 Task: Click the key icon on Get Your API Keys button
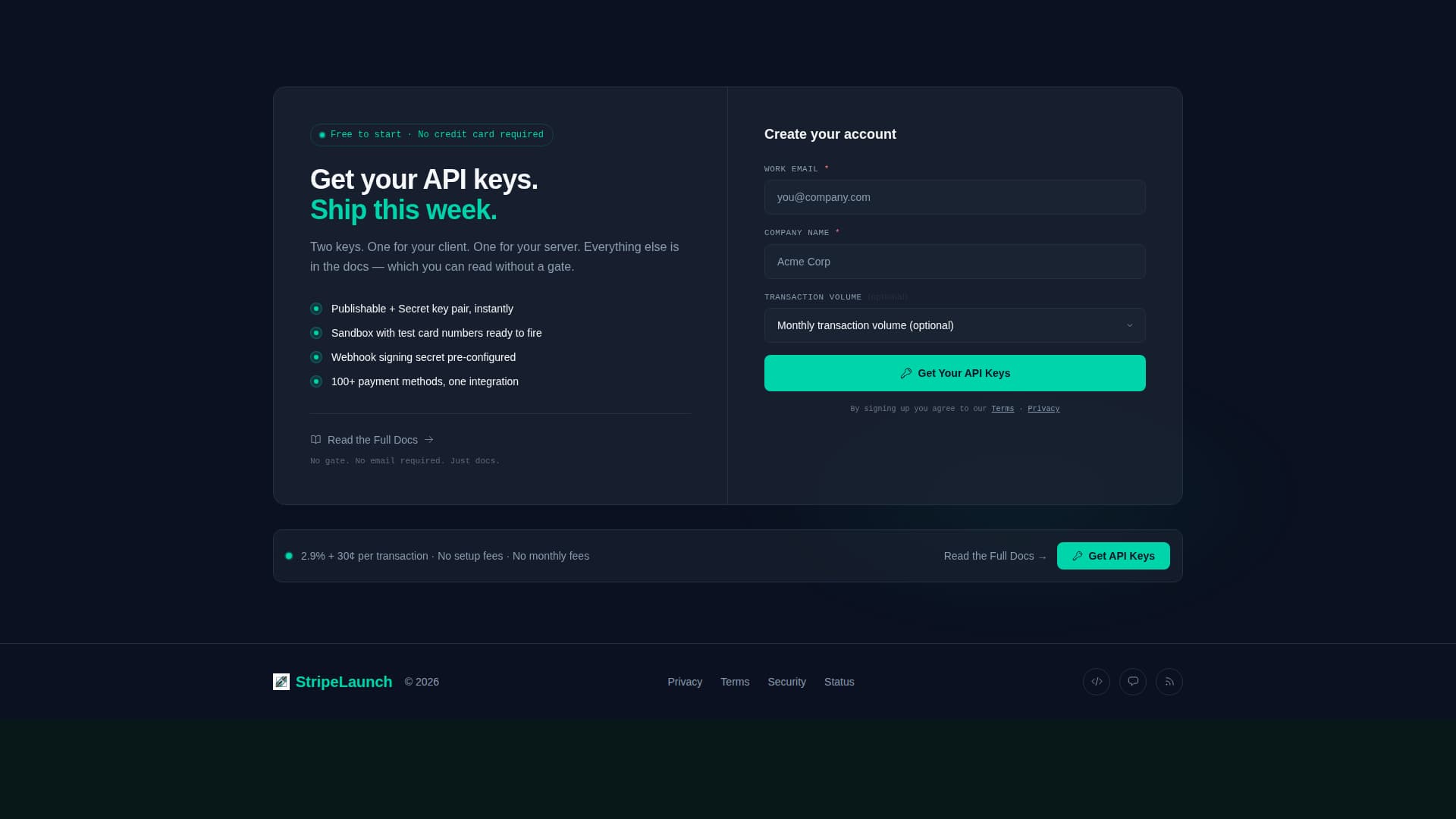tap(905, 373)
